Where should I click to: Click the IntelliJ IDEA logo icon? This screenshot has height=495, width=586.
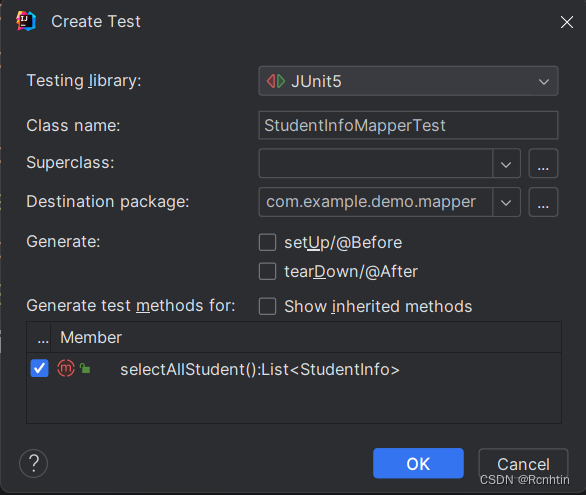coord(26,21)
